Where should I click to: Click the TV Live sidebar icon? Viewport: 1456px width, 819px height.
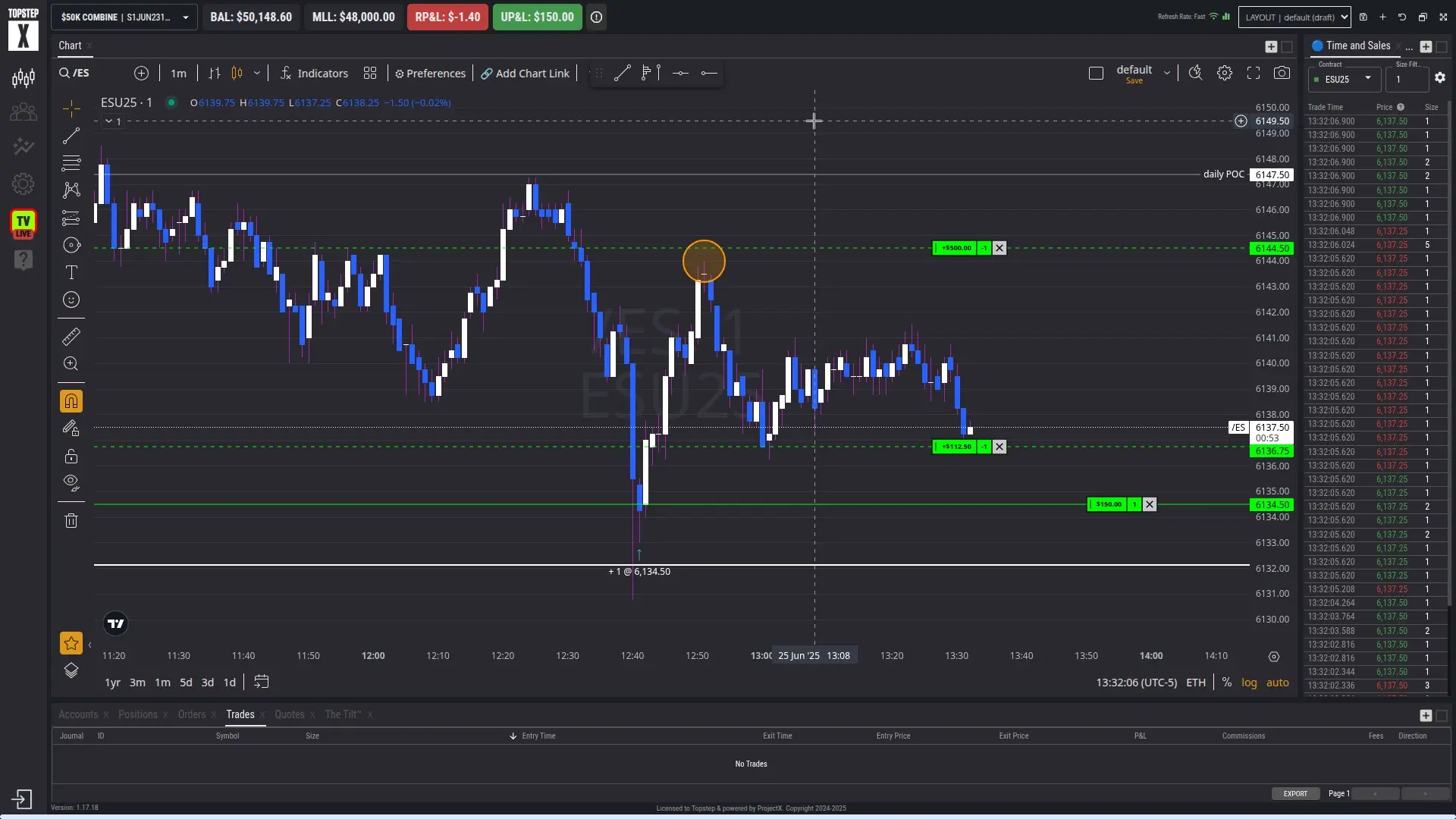24,224
